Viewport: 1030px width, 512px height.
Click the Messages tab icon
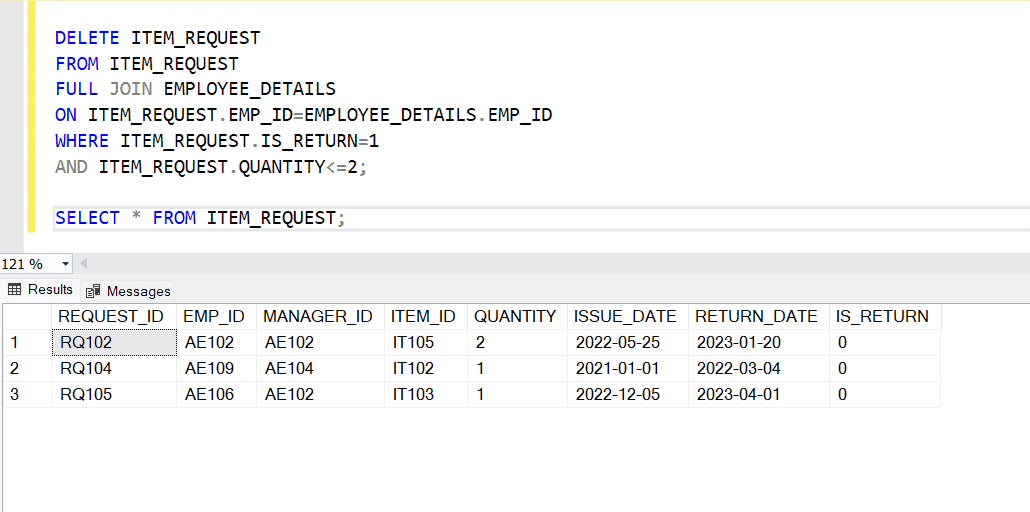[x=93, y=291]
